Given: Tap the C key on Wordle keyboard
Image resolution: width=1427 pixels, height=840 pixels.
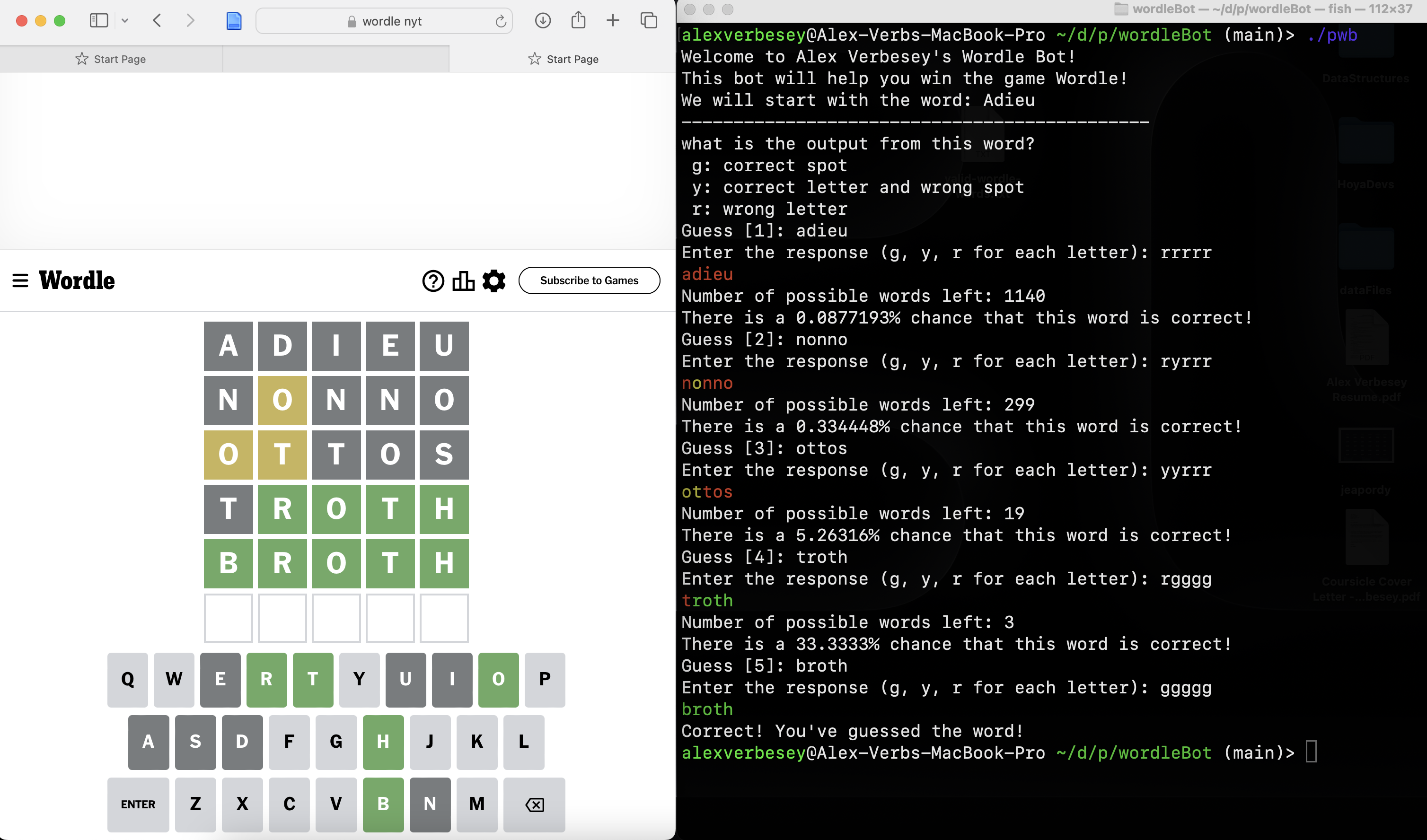Looking at the screenshot, I should (290, 805).
